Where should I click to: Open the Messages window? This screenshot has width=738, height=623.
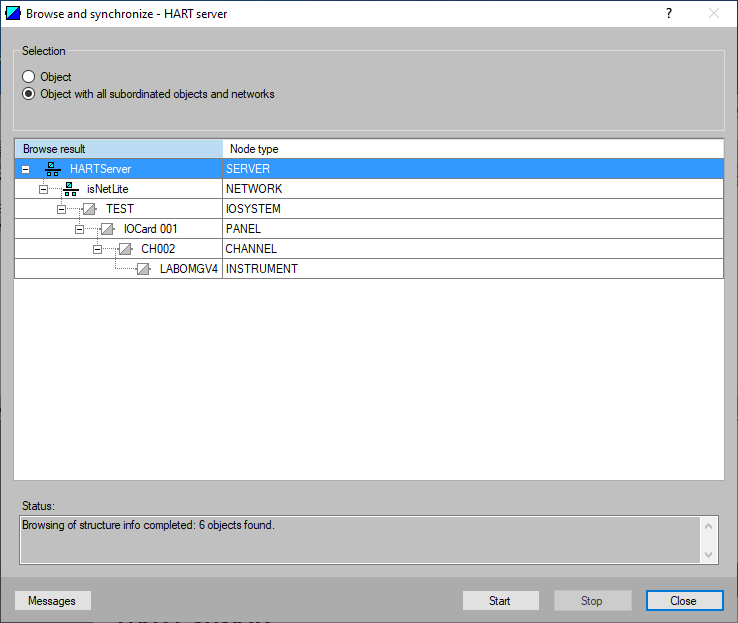[x=52, y=601]
